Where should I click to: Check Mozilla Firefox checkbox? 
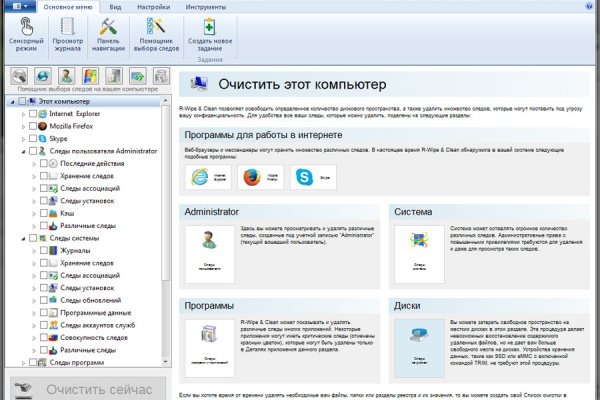click(33, 126)
